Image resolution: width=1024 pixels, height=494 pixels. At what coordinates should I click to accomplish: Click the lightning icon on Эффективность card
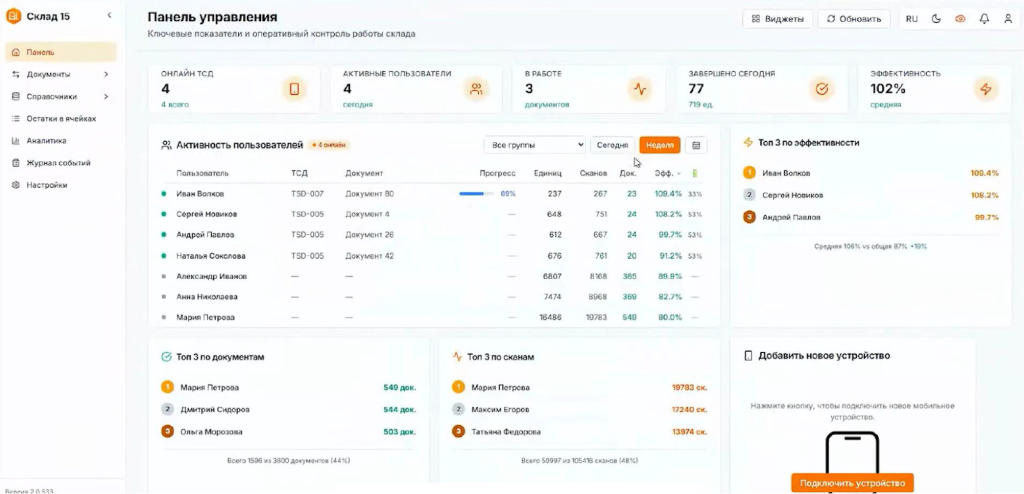(x=986, y=89)
